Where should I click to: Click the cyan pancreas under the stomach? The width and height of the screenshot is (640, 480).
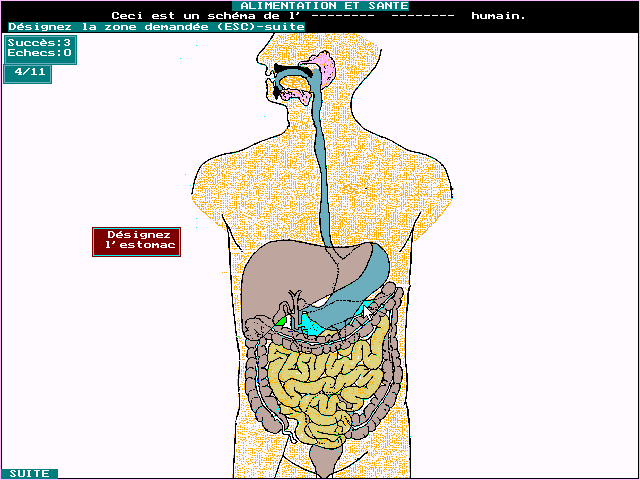click(x=312, y=324)
